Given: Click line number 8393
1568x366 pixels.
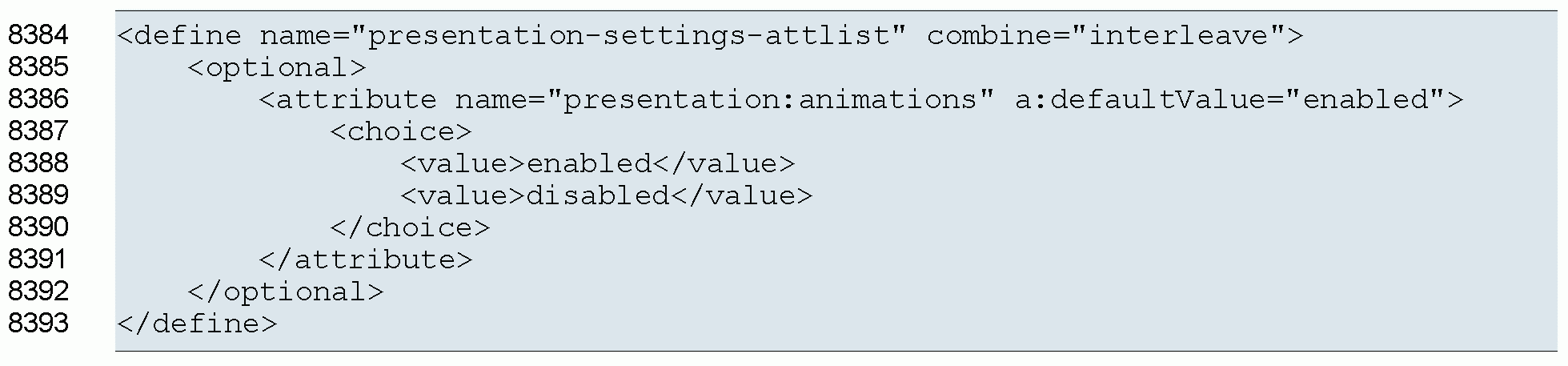Looking at the screenshot, I should point(38,324).
